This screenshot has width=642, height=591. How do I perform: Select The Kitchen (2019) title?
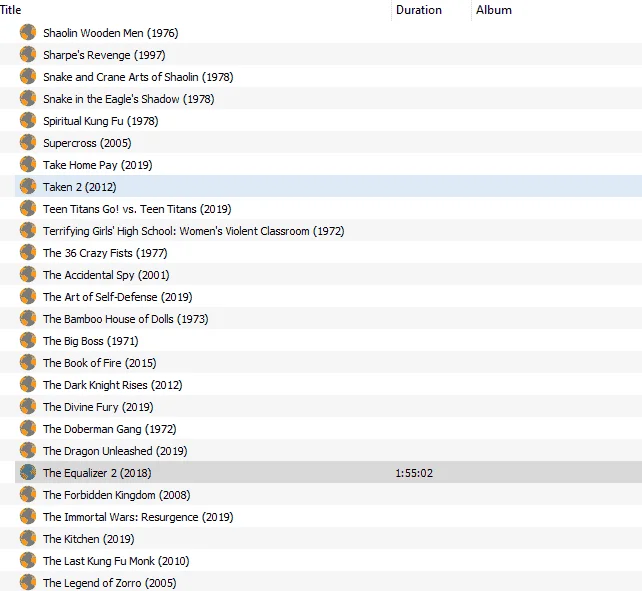click(x=88, y=539)
